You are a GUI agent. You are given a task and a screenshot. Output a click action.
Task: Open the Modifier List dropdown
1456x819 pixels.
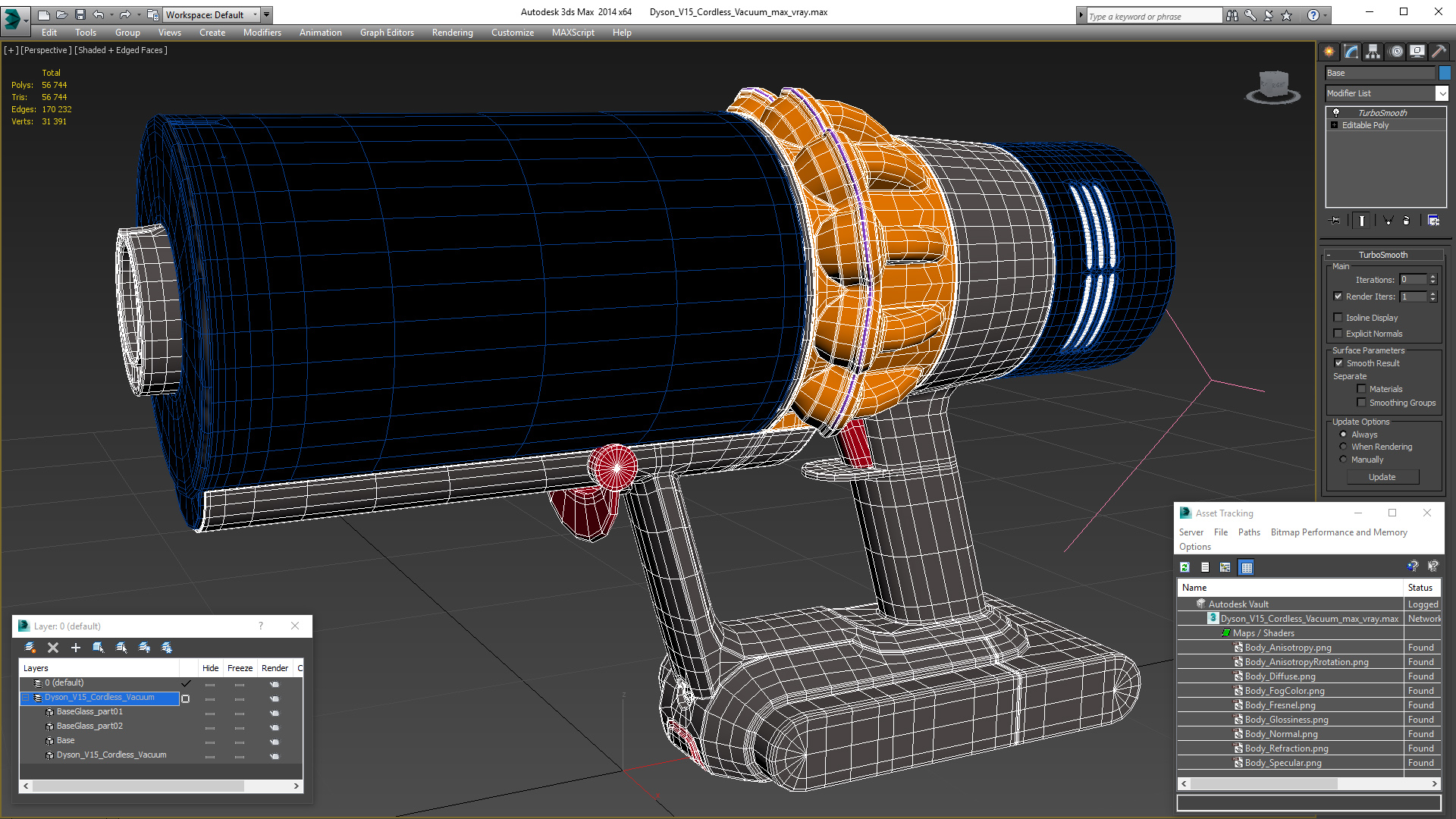(x=1442, y=93)
